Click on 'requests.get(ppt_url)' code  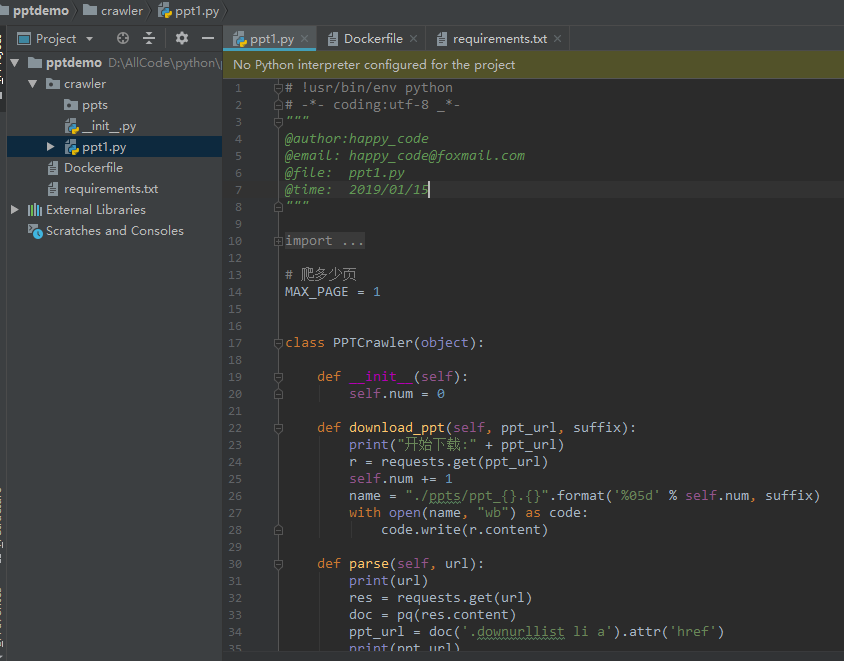tap(464, 462)
